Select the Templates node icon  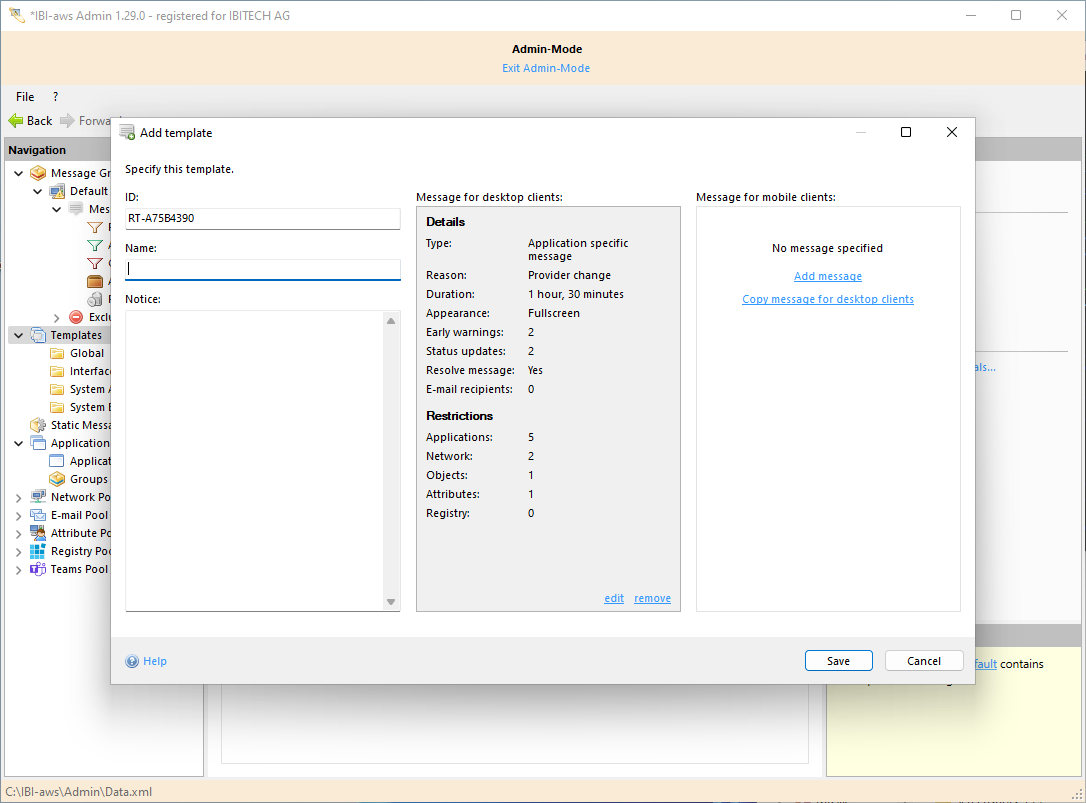(x=38, y=335)
